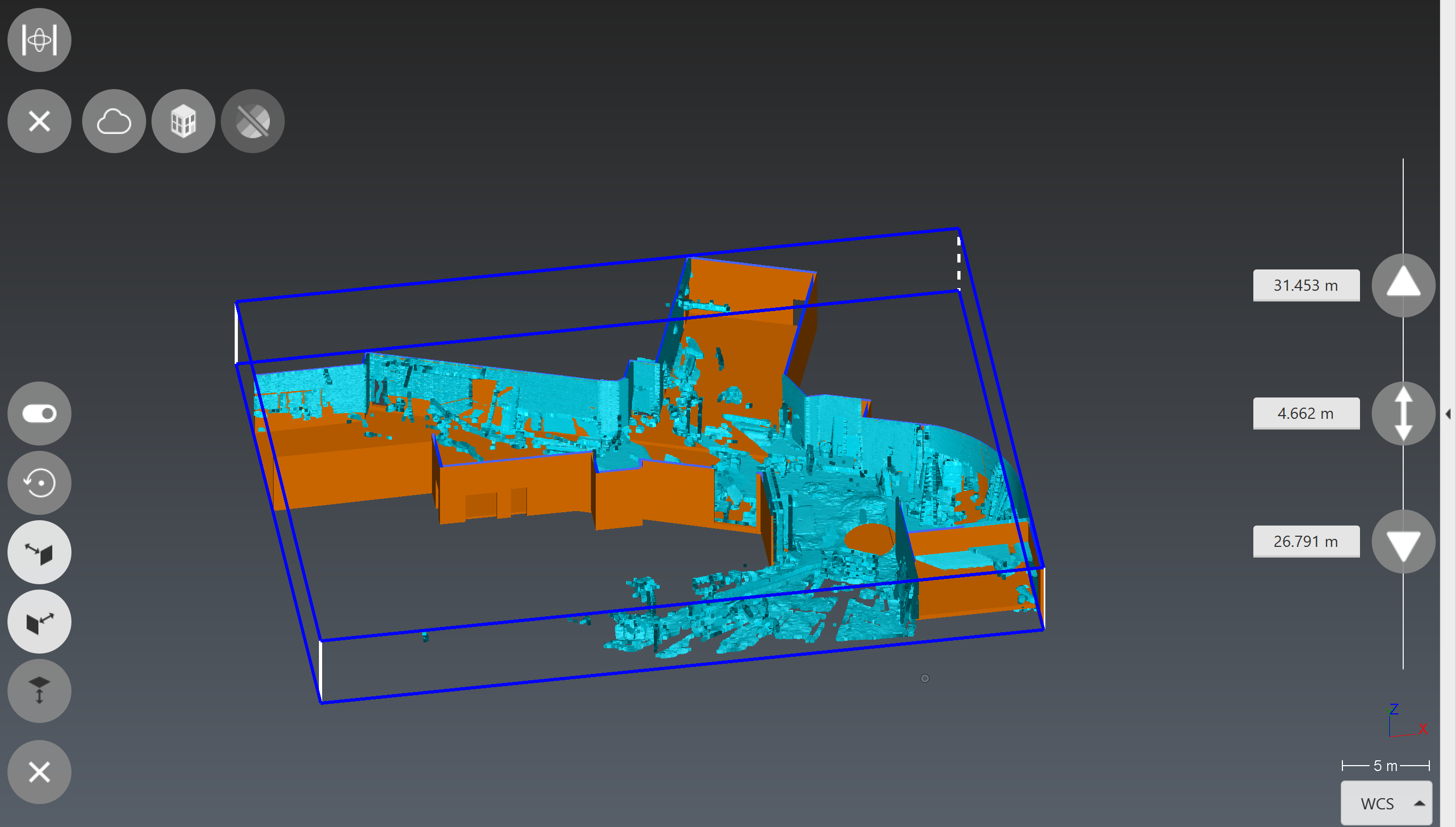This screenshot has height=827, width=1456.
Task: Click down triangle to lower bottom limit
Action: tap(1403, 542)
